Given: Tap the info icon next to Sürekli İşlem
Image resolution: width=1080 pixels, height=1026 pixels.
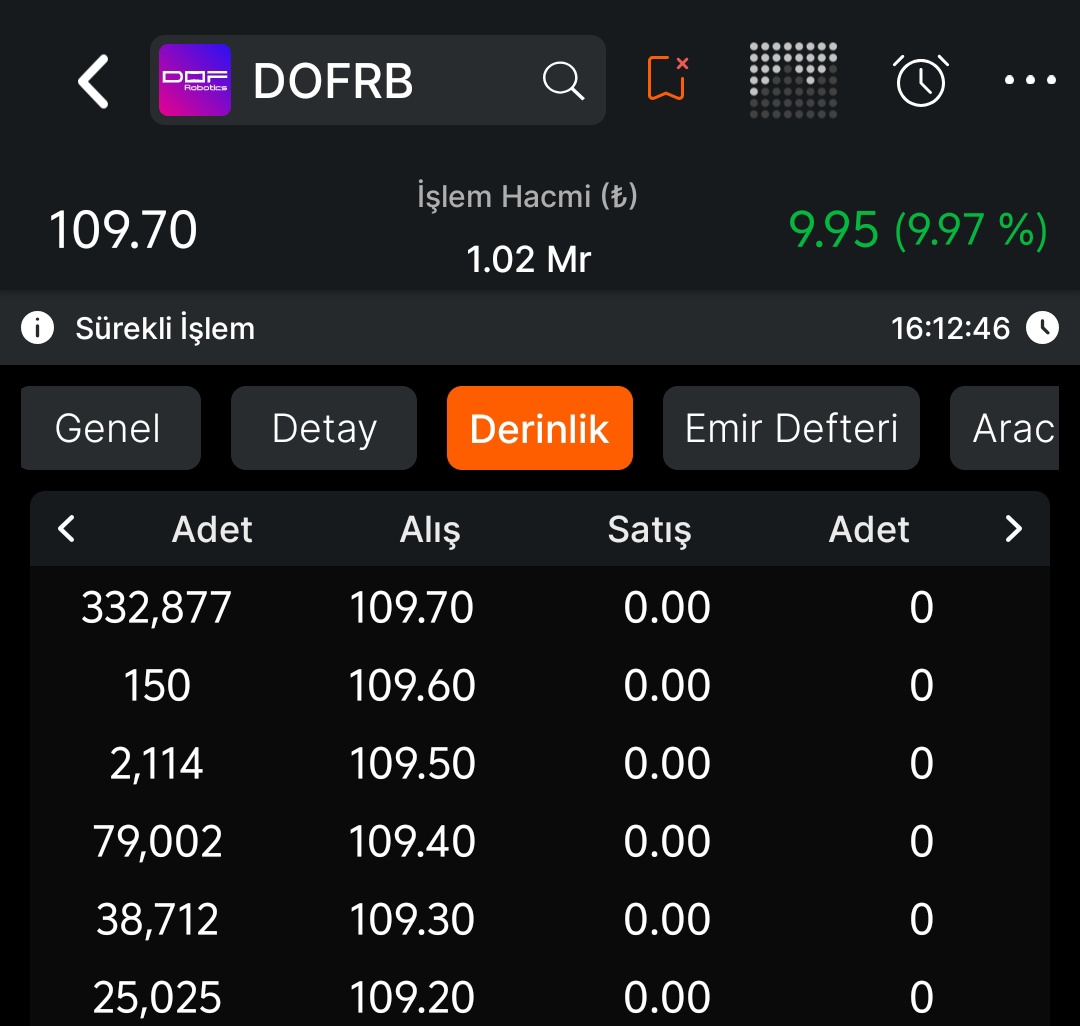Looking at the screenshot, I should [36, 327].
